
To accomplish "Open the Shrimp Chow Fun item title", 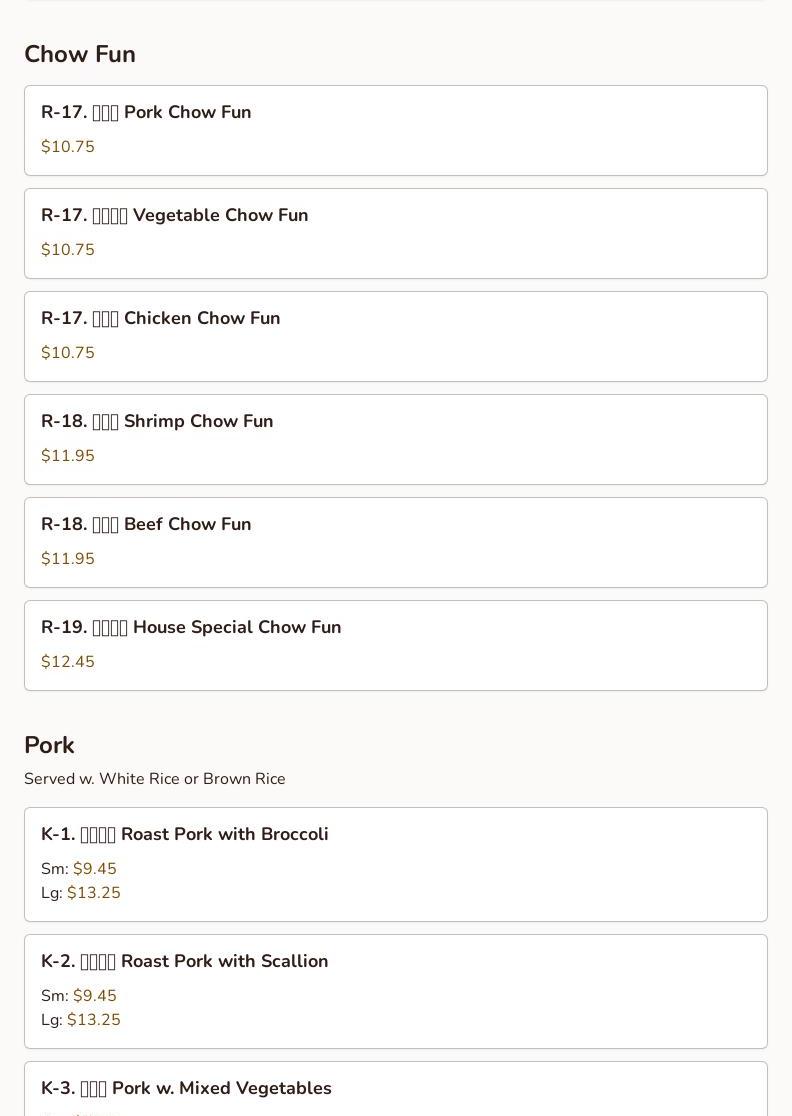I will [x=157, y=421].
